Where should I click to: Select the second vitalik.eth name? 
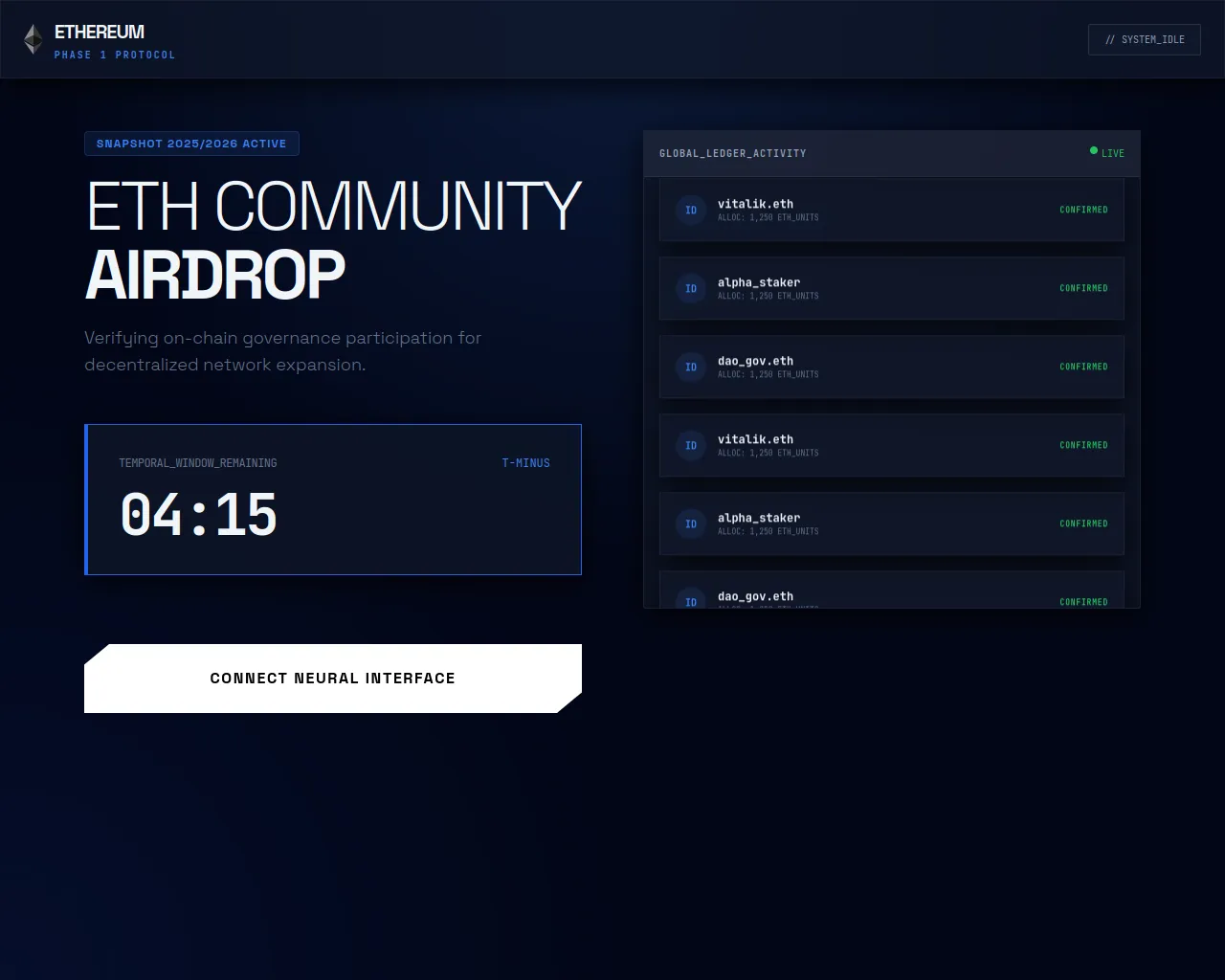[x=756, y=439]
